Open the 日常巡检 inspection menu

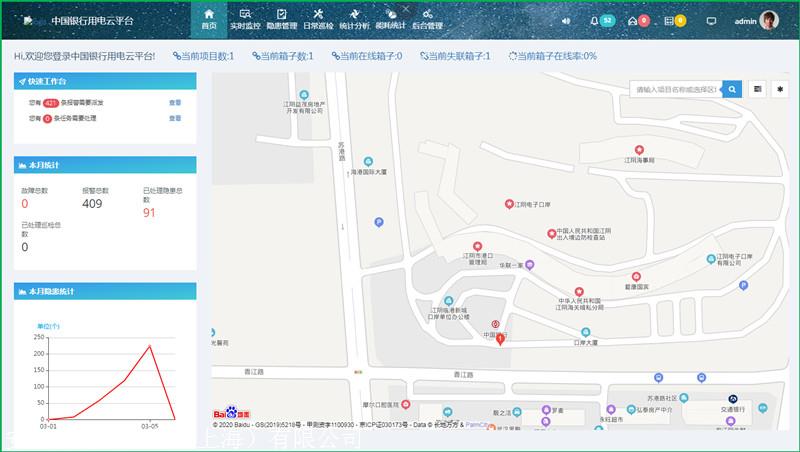click(318, 20)
